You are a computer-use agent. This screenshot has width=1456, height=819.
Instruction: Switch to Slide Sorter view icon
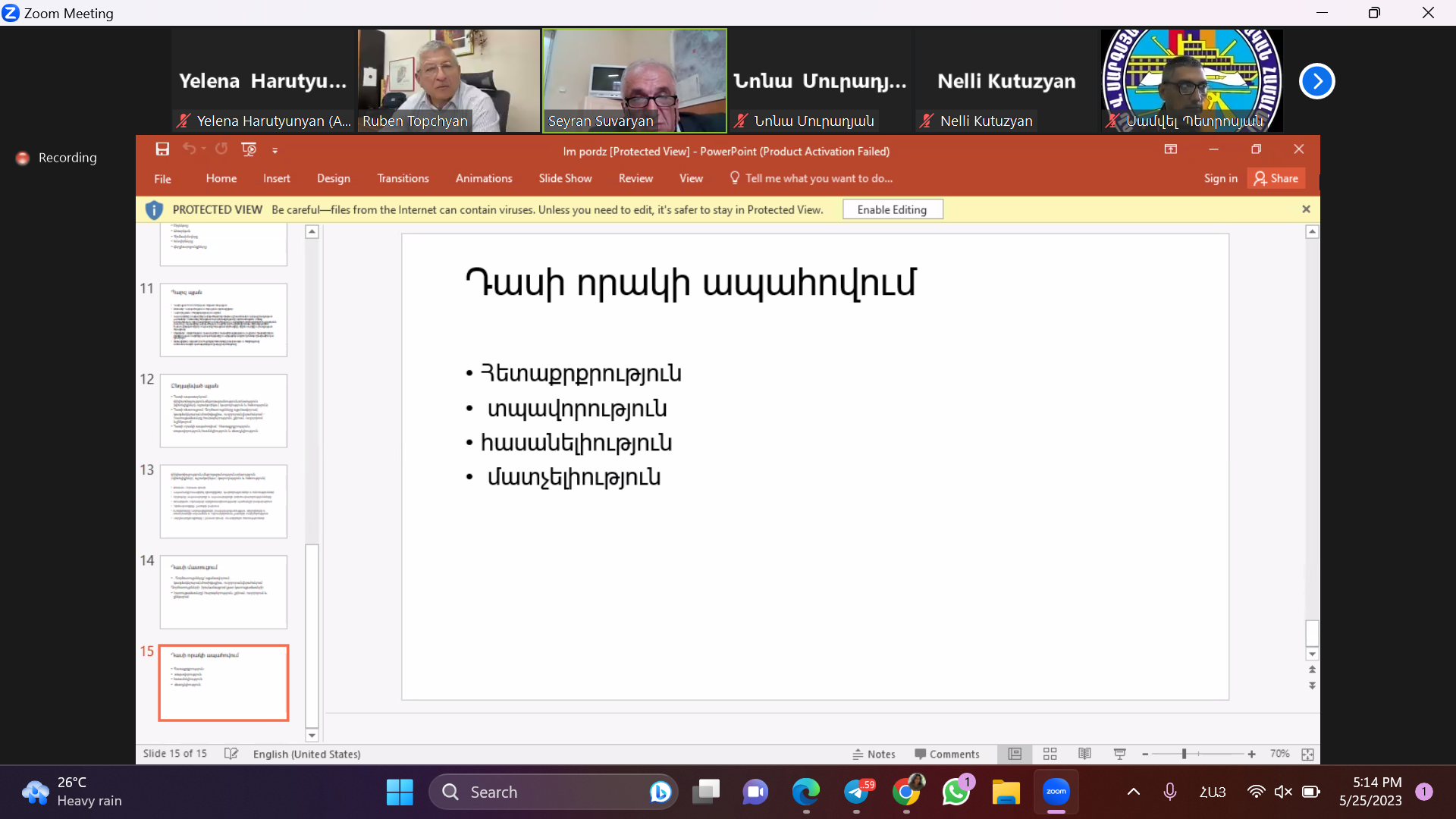point(1050,754)
